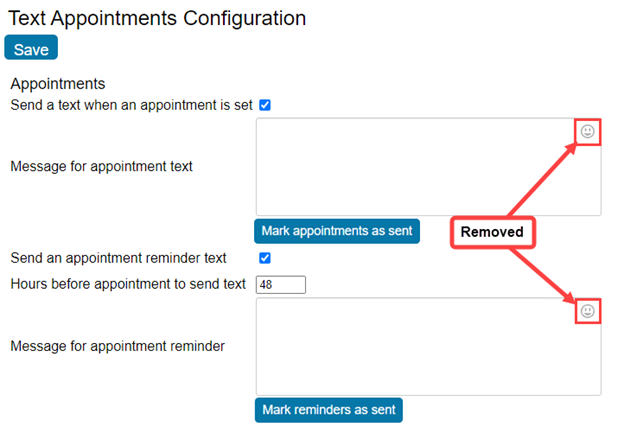Viewport: 624px width, 433px height.
Task: Open emoji picker in appointment reminder message box
Action: coord(587,311)
